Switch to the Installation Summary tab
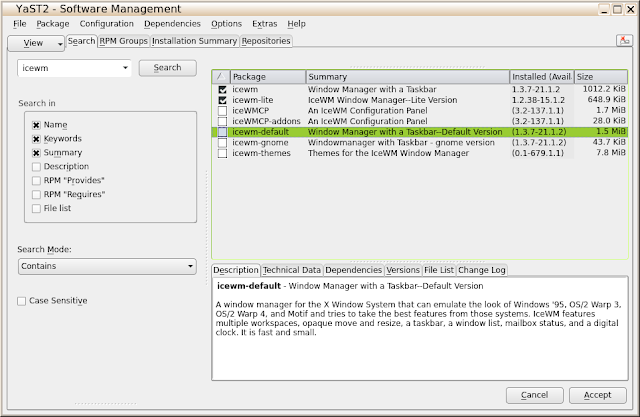 pyautogui.click(x=194, y=41)
